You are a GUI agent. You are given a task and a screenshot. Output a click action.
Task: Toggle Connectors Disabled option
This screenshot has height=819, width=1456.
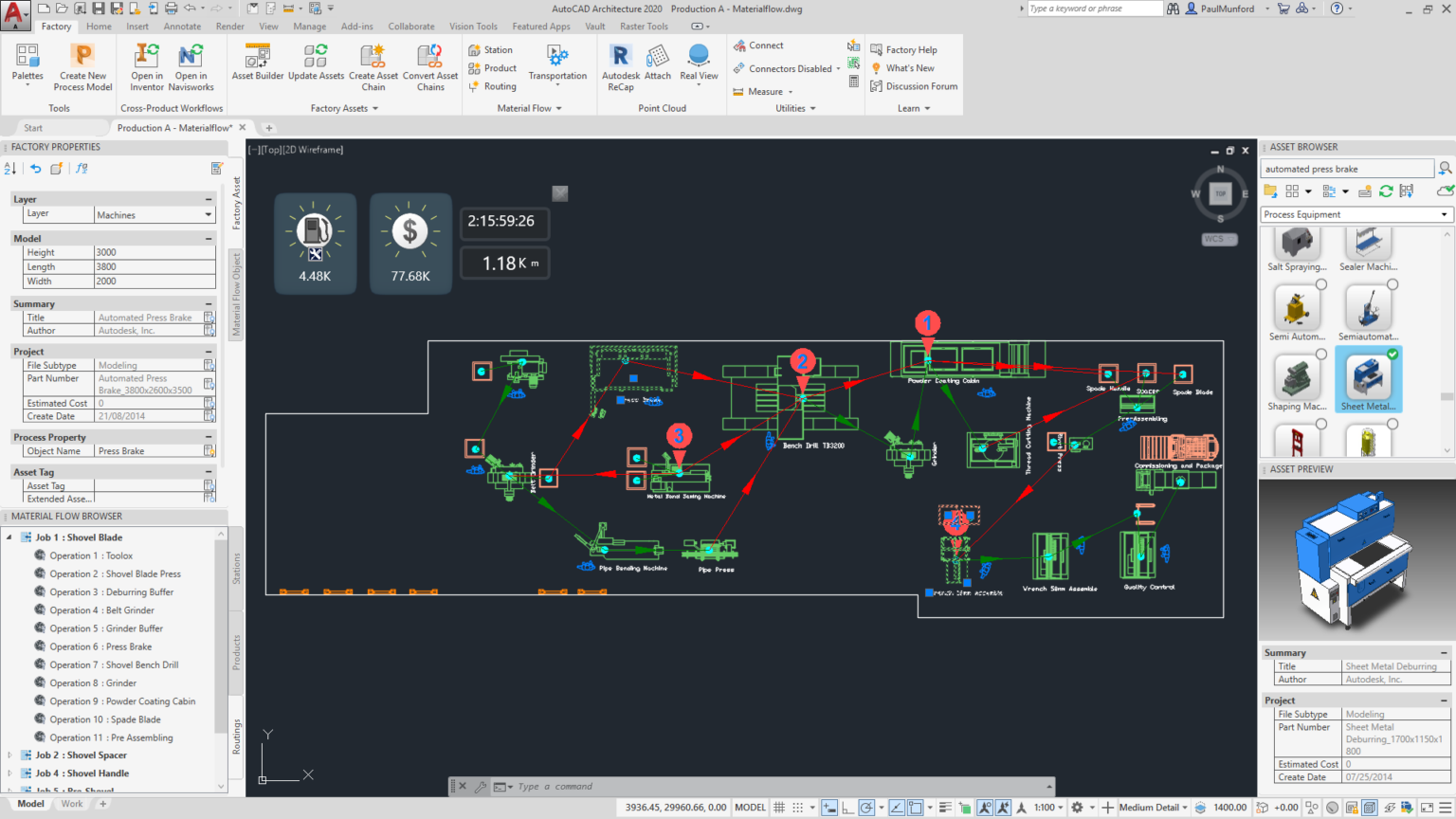point(787,68)
